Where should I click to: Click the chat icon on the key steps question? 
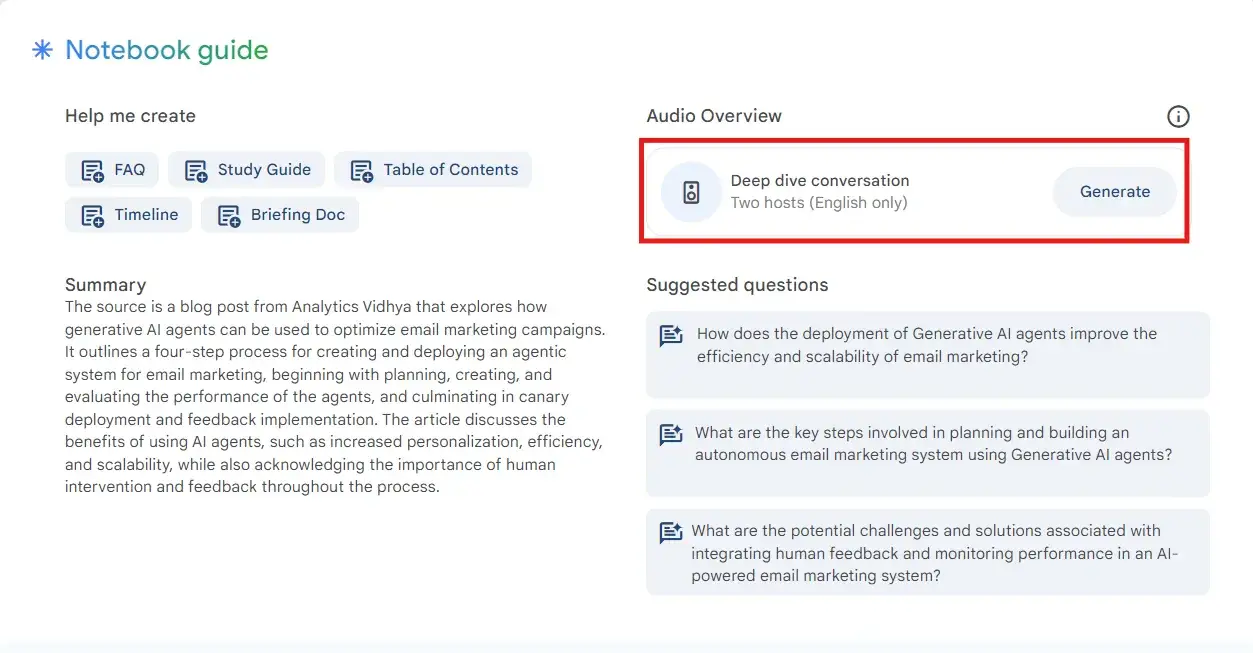tap(671, 435)
